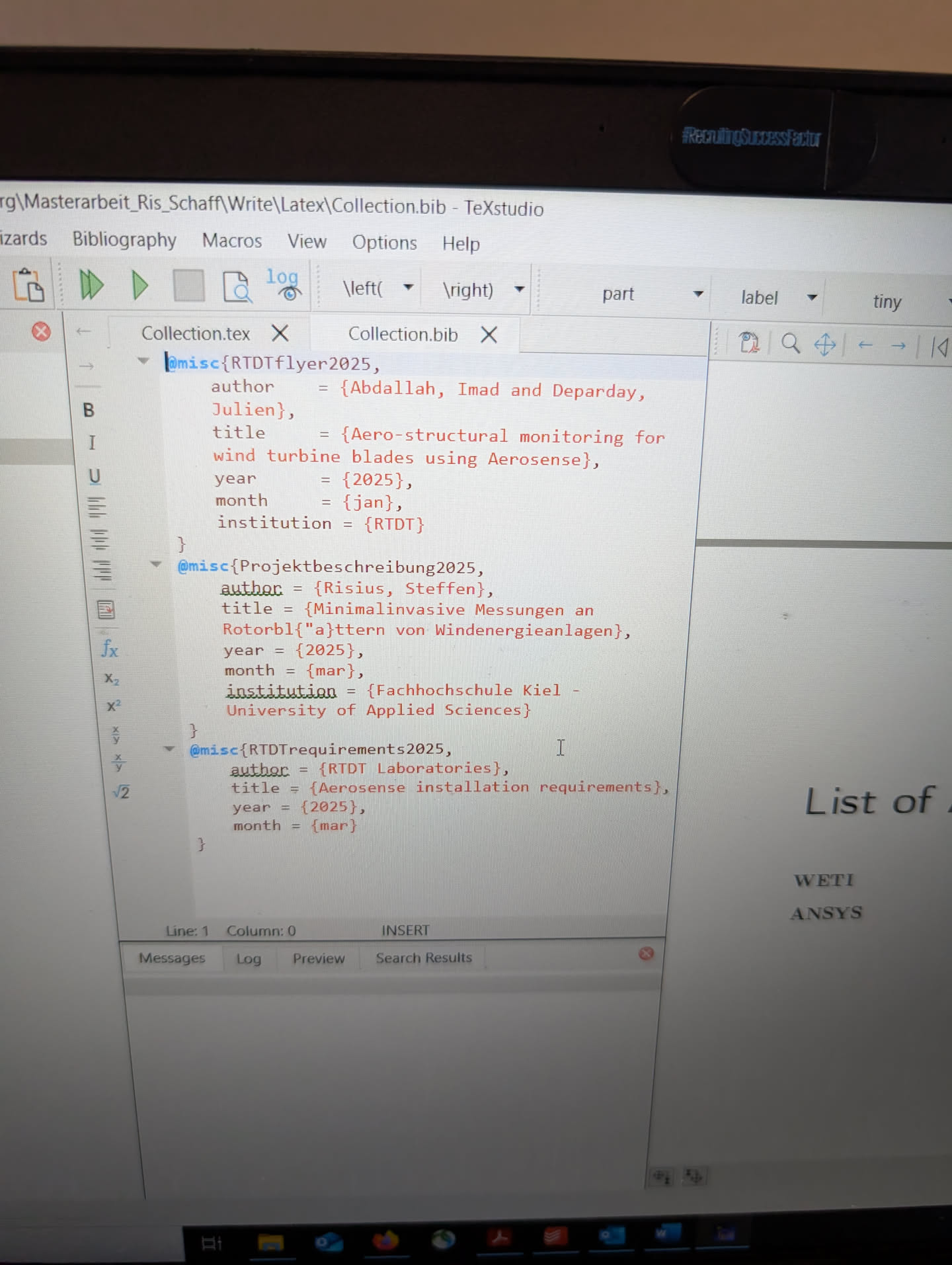The width and height of the screenshot is (952, 1265).
Task: Click the Build & View double-arrow icon
Action: pyautogui.click(x=91, y=285)
